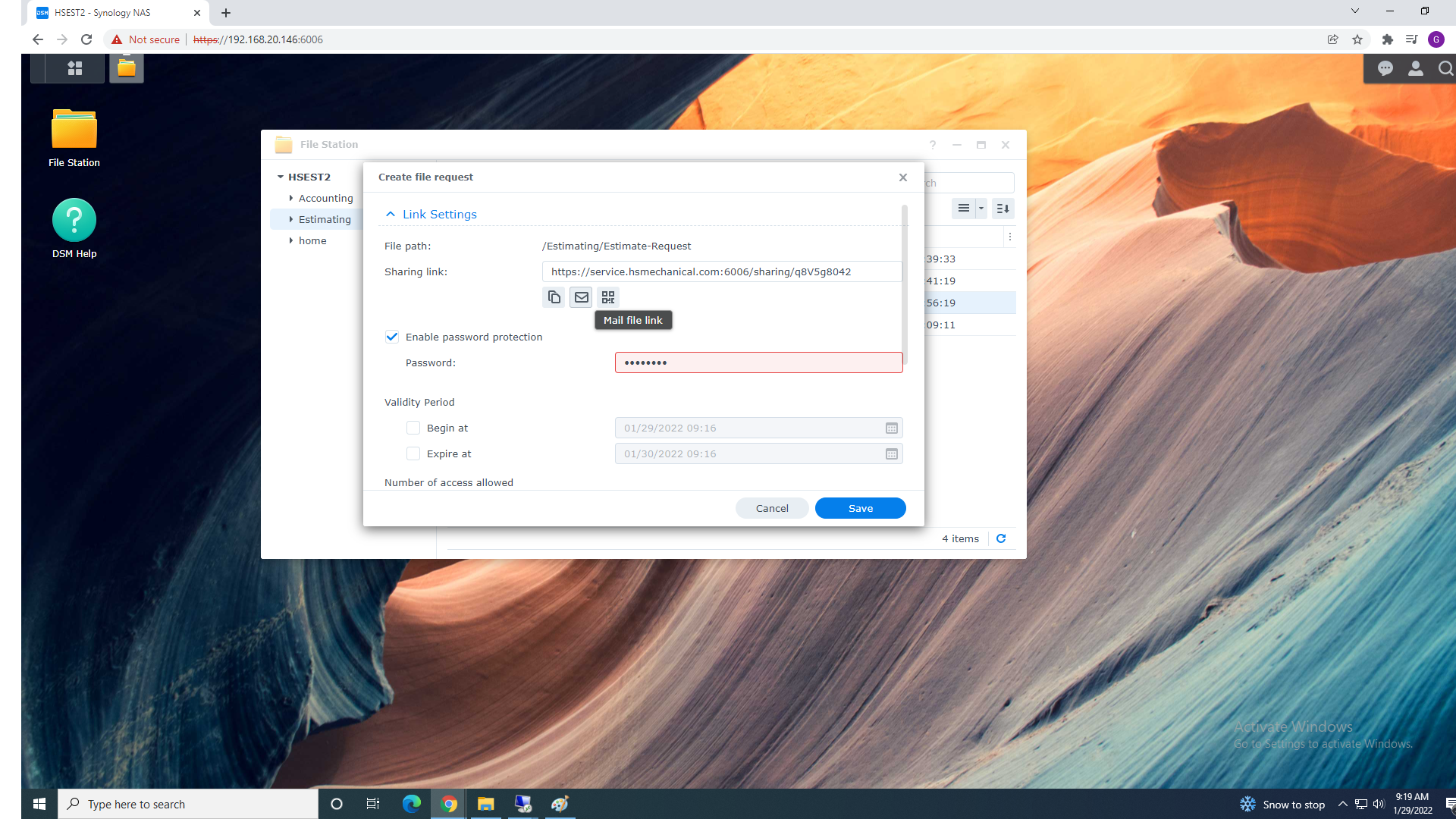Open the list view mode dropdown arrow

coord(981,209)
